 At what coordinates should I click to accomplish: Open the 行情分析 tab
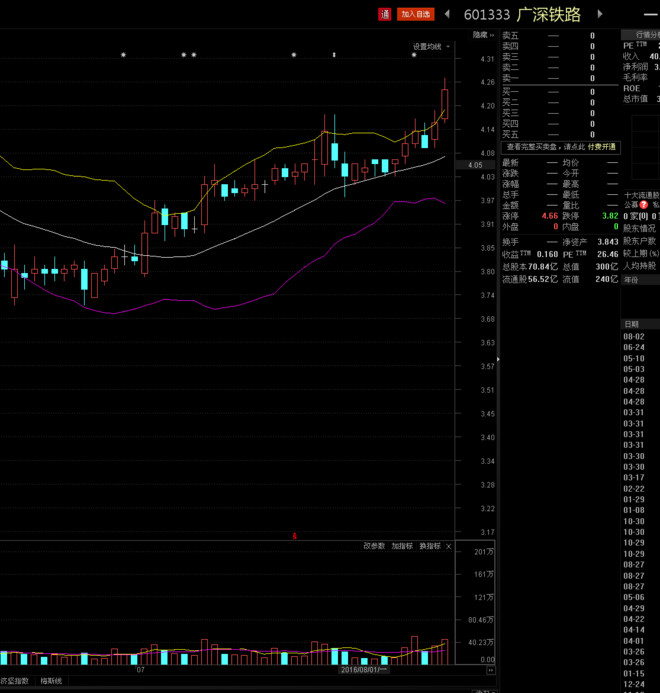pyautogui.click(x=641, y=34)
